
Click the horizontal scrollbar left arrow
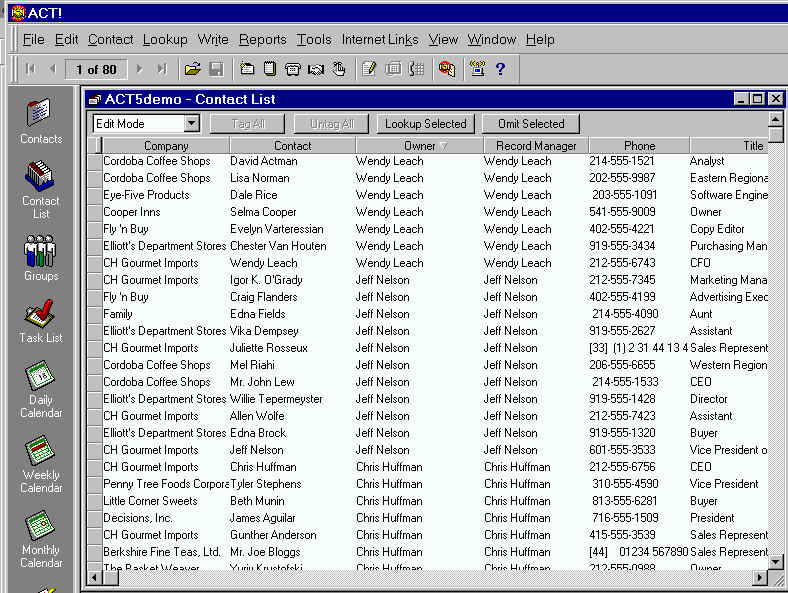click(x=94, y=578)
